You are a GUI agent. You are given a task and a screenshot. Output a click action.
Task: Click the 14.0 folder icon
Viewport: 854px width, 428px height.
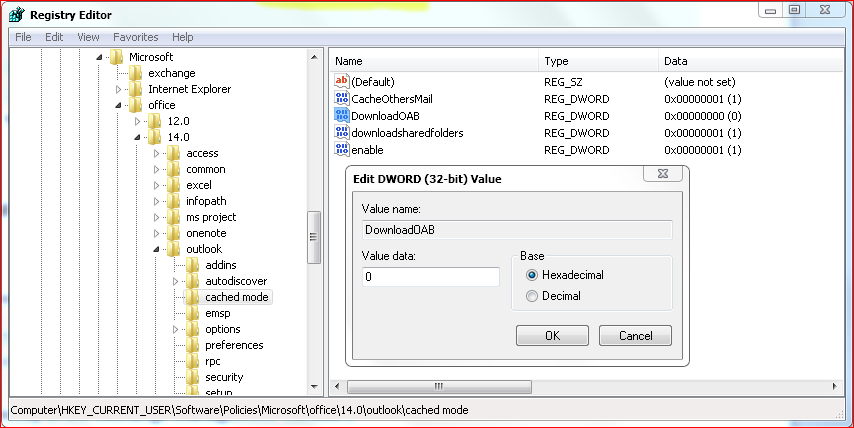pos(155,137)
